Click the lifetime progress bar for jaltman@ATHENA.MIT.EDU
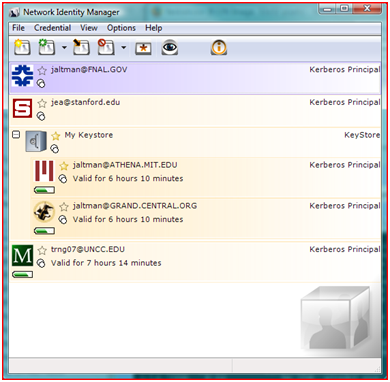 point(44,190)
